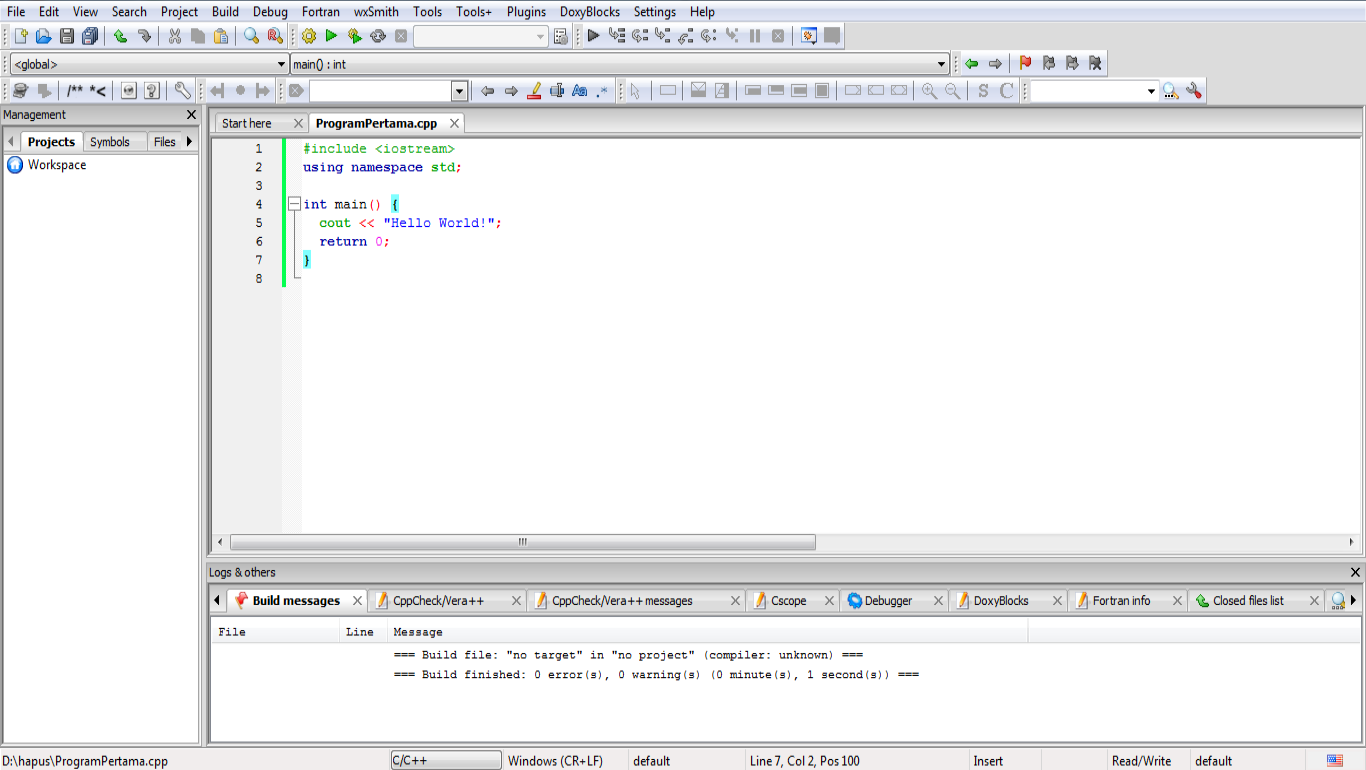The width and height of the screenshot is (1366, 770).
Task: Click the Replace icon in the main toolbar
Action: tap(273, 35)
